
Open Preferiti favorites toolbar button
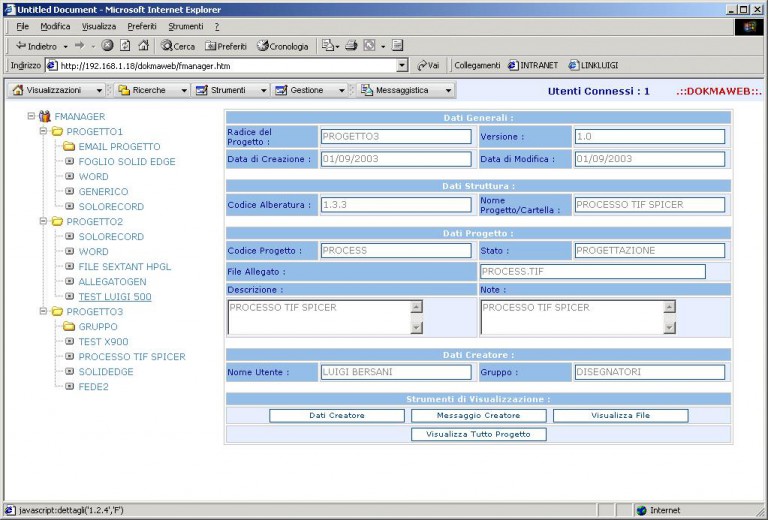(x=226, y=46)
